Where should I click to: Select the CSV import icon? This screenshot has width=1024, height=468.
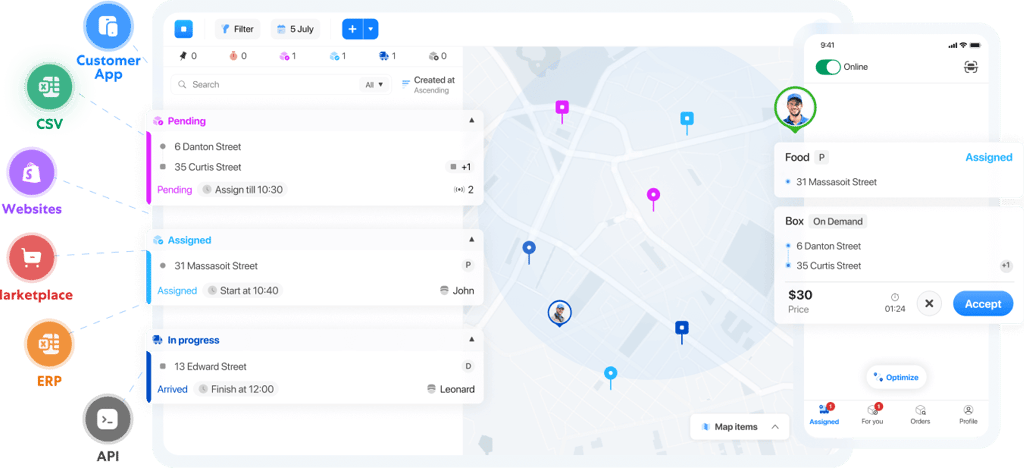[x=50, y=87]
